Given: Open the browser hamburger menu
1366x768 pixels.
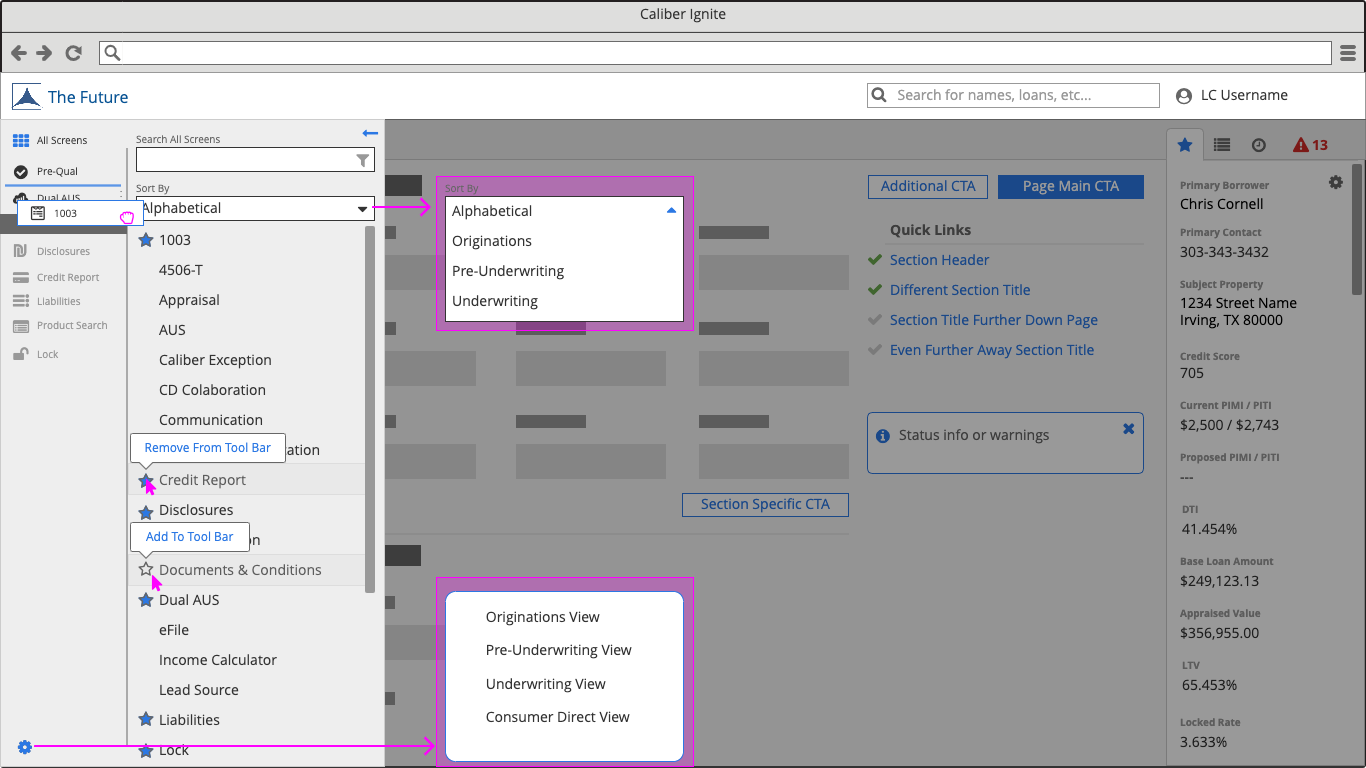Looking at the screenshot, I should [1348, 53].
